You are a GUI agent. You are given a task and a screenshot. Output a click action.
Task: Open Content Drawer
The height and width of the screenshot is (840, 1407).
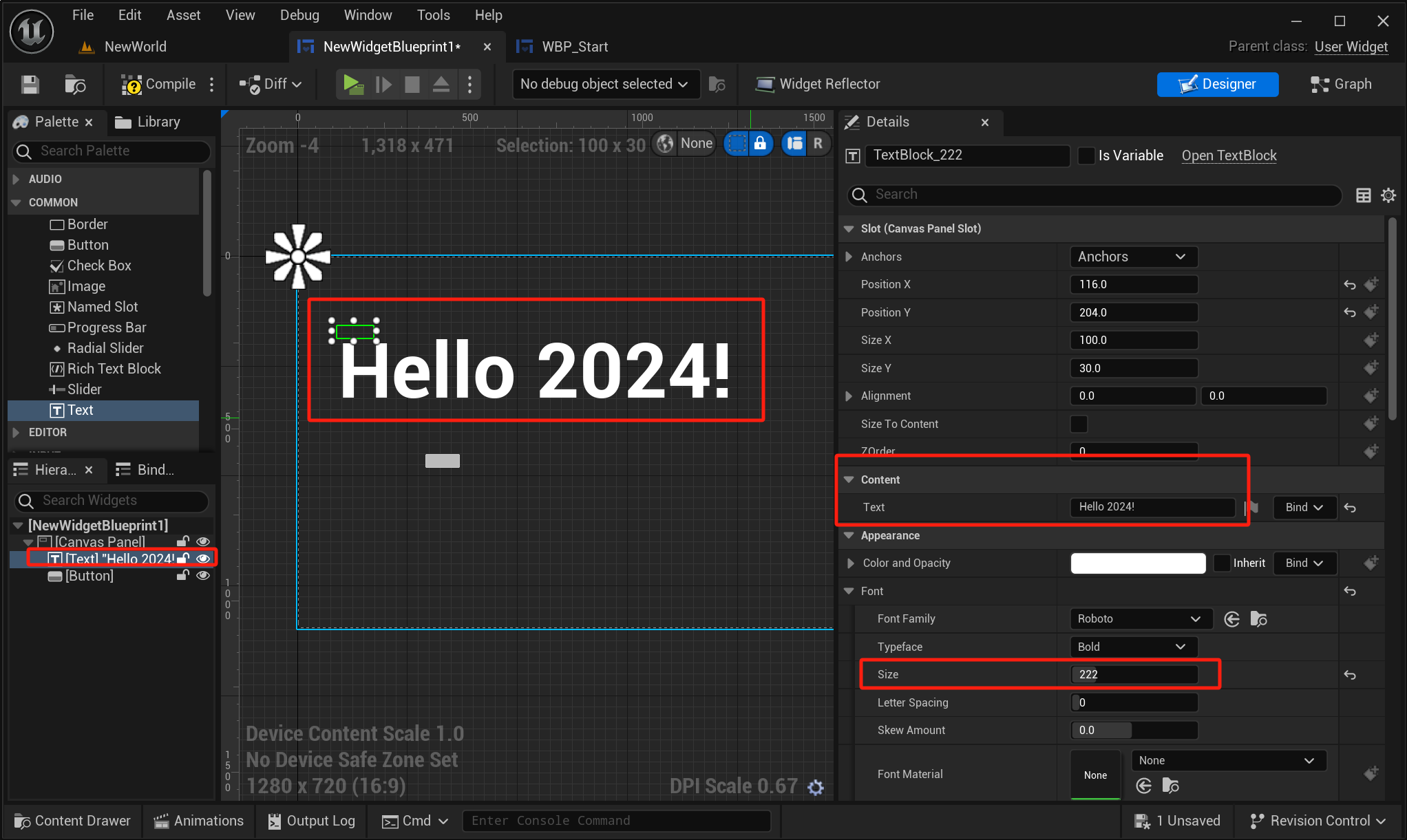point(72,821)
